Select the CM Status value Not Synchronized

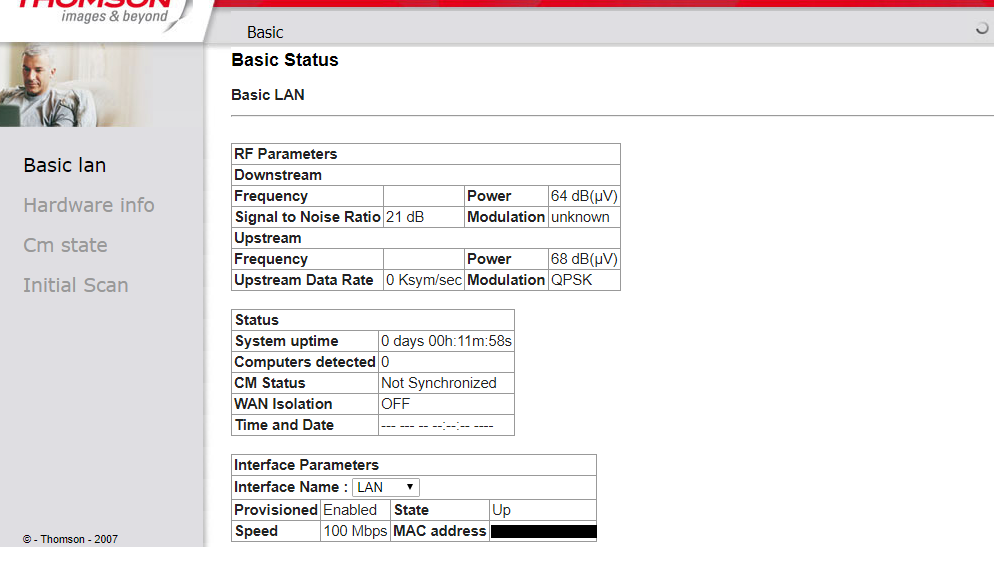pos(439,383)
